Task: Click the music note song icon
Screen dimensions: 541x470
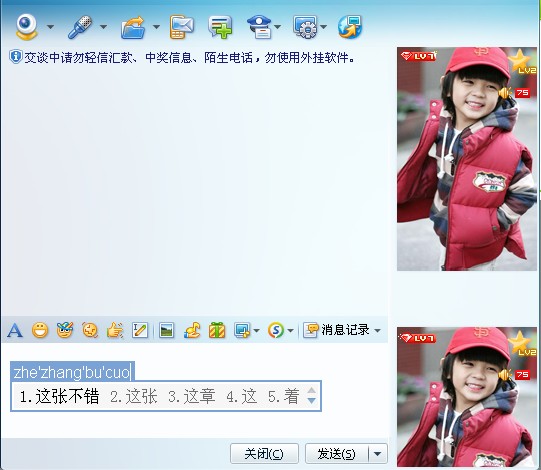Action: 192,330
